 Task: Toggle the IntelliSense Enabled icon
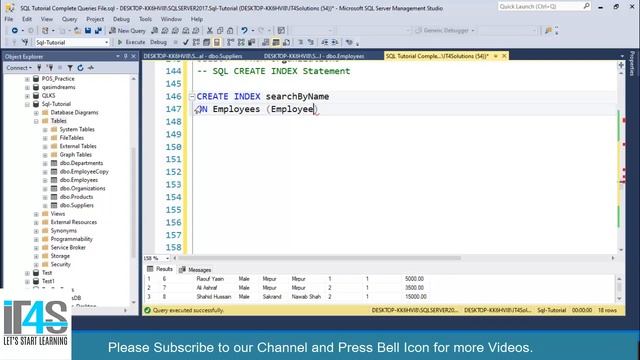pyautogui.click(x=217, y=42)
